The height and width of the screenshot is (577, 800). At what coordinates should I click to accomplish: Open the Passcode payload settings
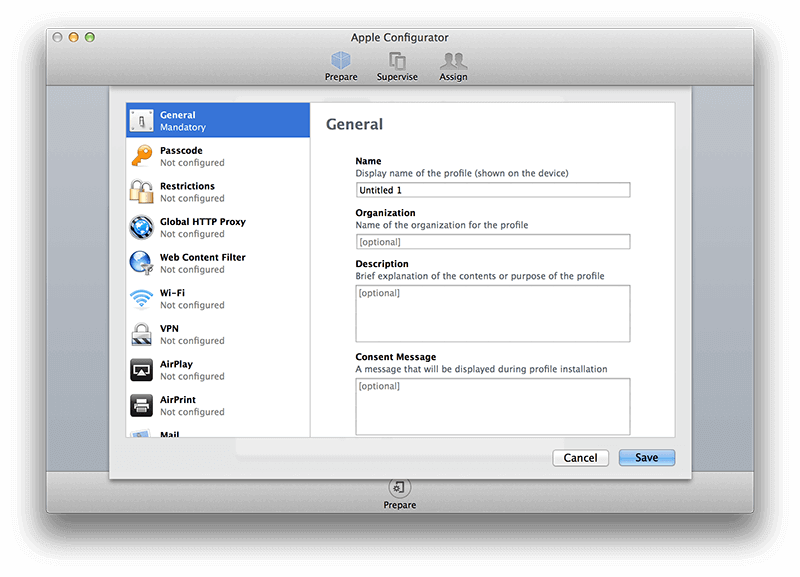[186, 156]
